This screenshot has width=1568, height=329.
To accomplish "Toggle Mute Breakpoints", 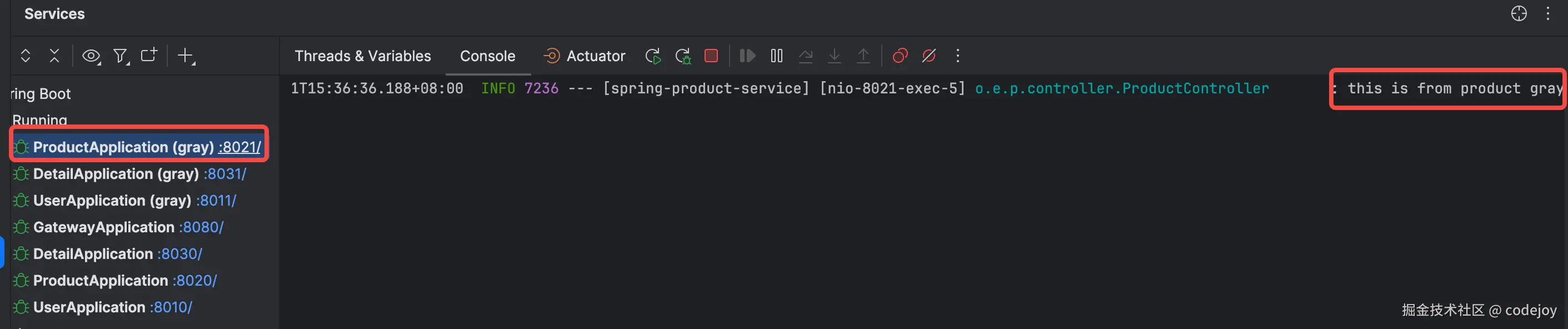I will tap(929, 56).
